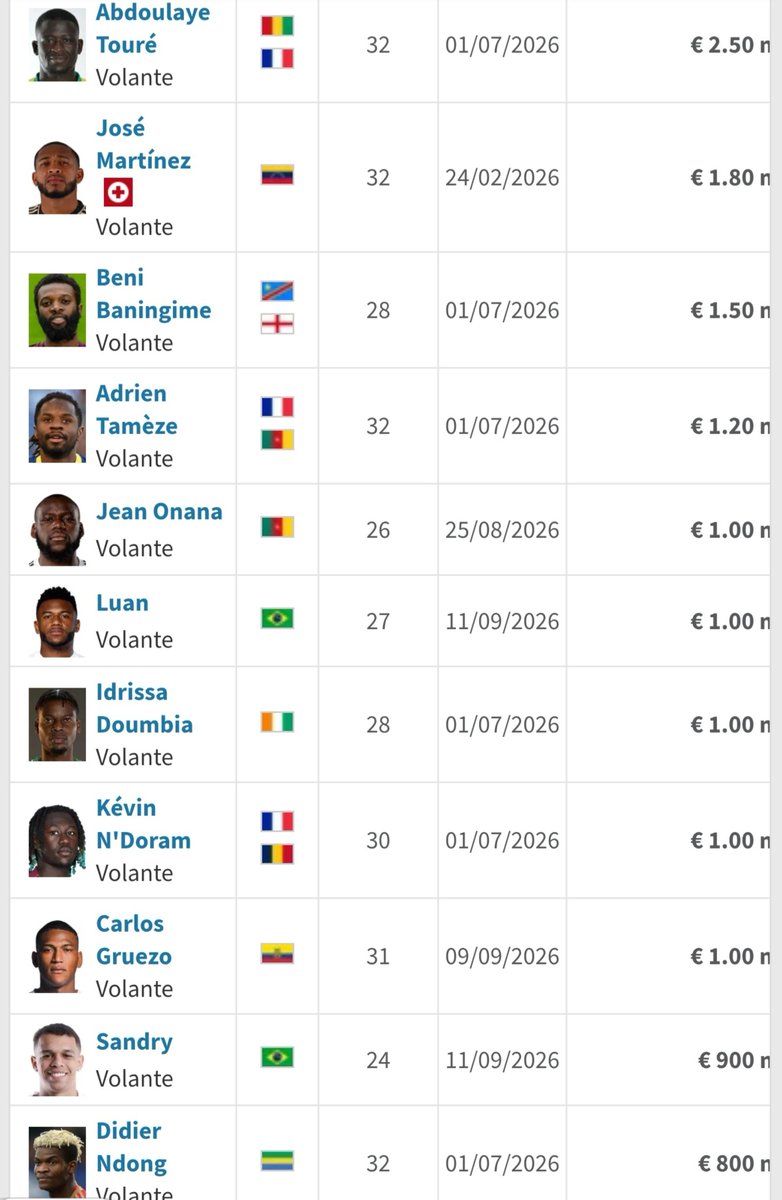Open the Kévin N'Doram player link

pos(143,824)
